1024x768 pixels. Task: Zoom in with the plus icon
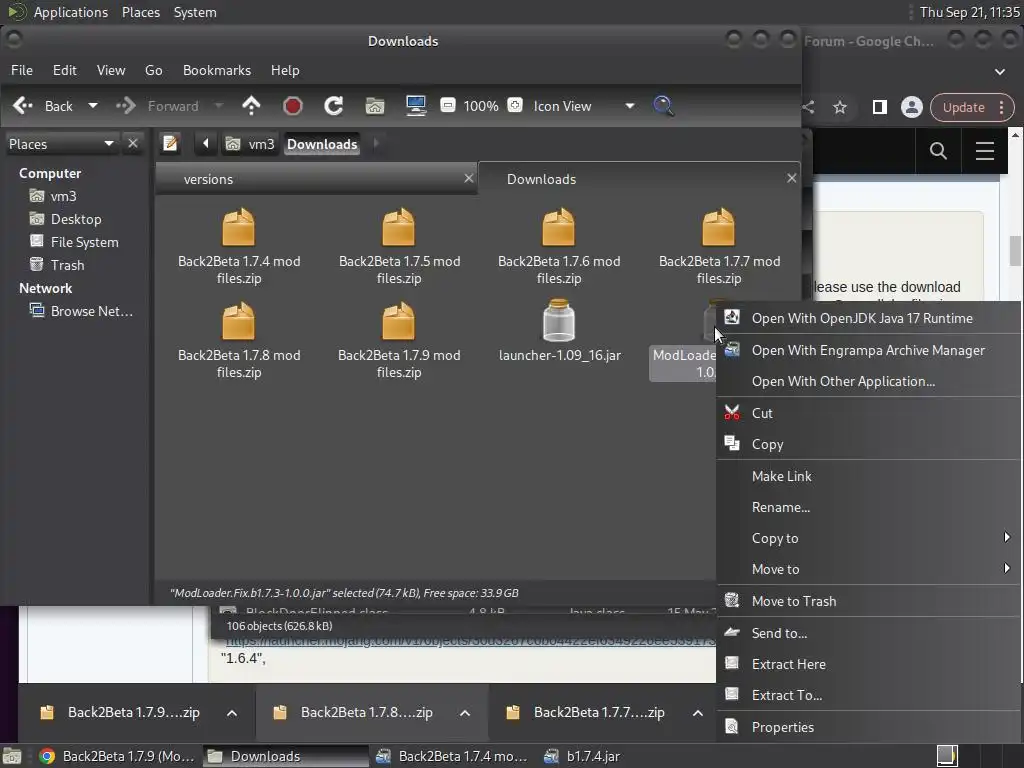click(515, 105)
